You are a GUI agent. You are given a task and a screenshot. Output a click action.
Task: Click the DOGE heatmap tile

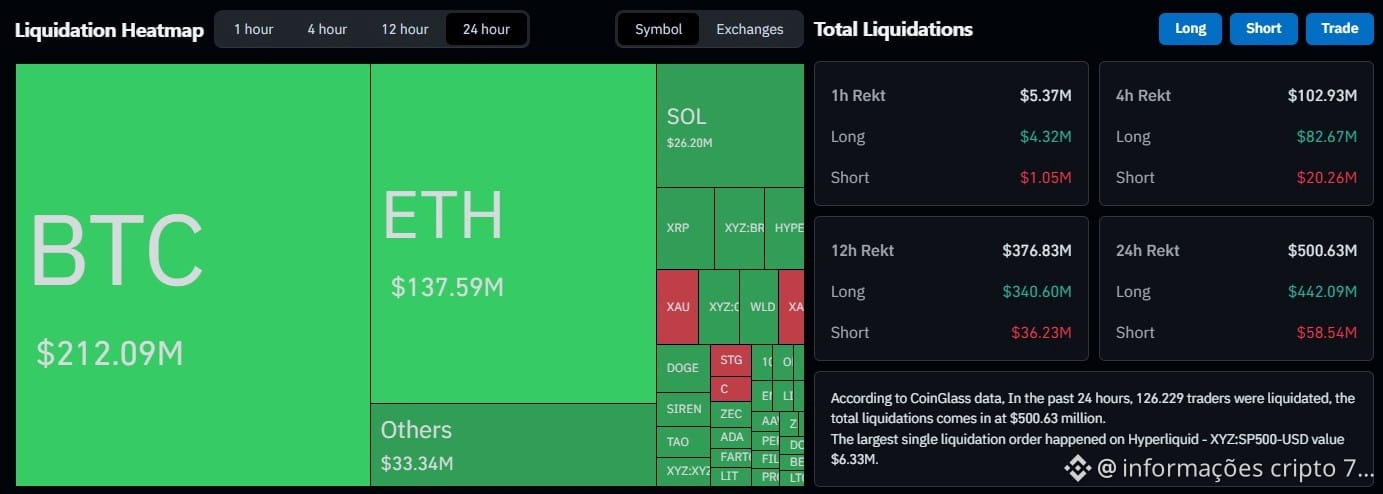pos(682,368)
